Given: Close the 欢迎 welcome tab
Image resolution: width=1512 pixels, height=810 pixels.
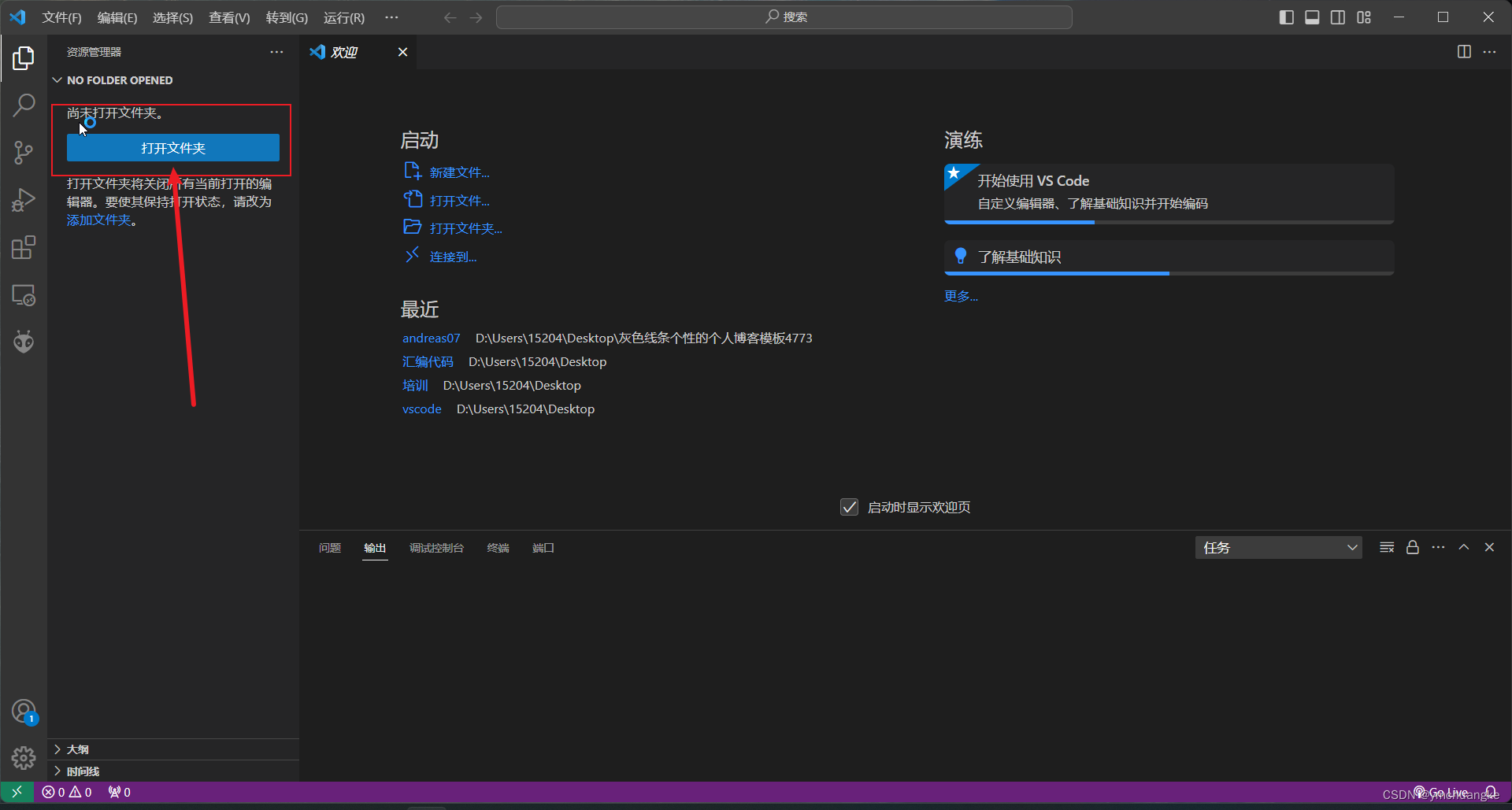Looking at the screenshot, I should click(x=402, y=52).
